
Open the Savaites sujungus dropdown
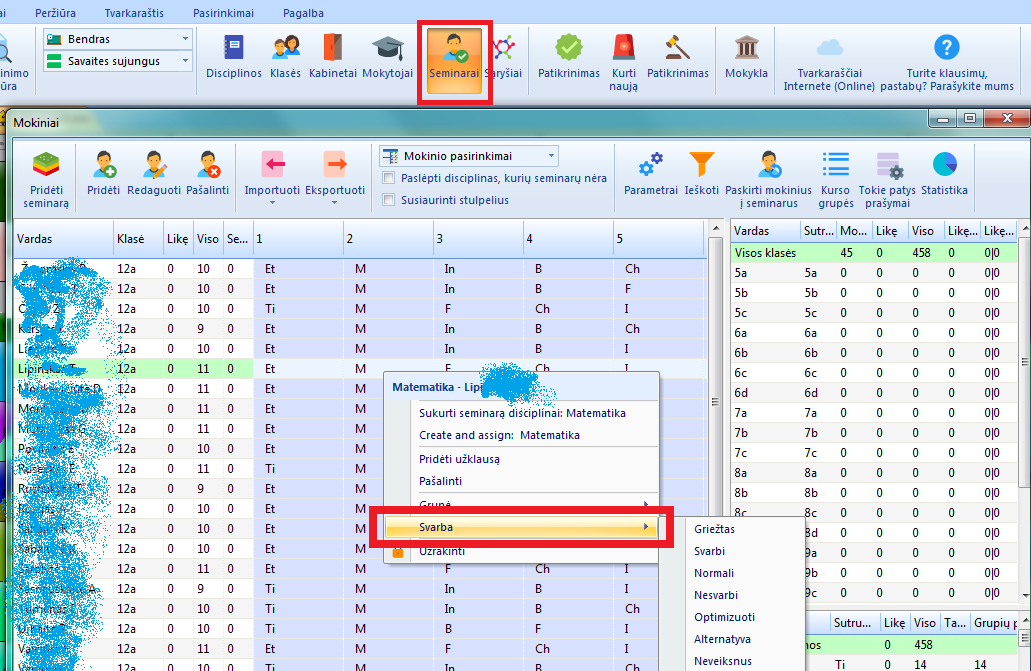pyautogui.click(x=117, y=61)
